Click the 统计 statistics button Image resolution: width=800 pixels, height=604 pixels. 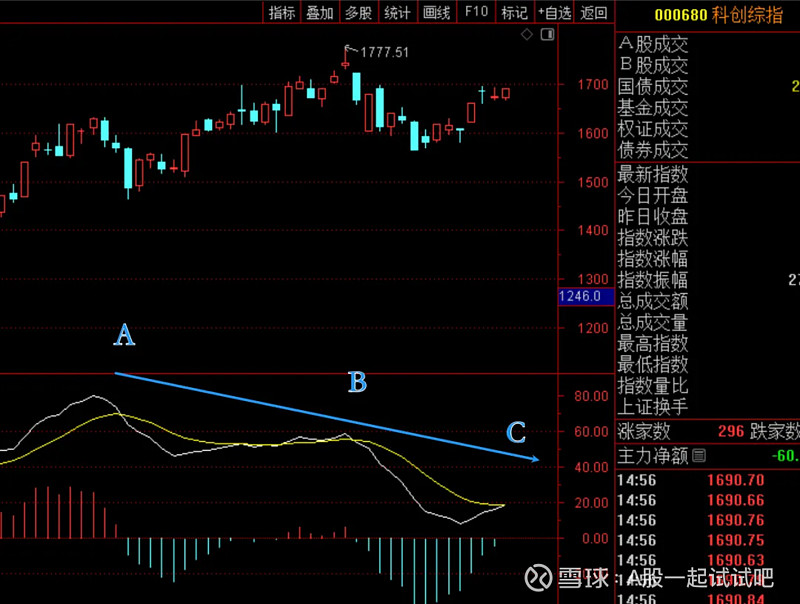tap(397, 12)
